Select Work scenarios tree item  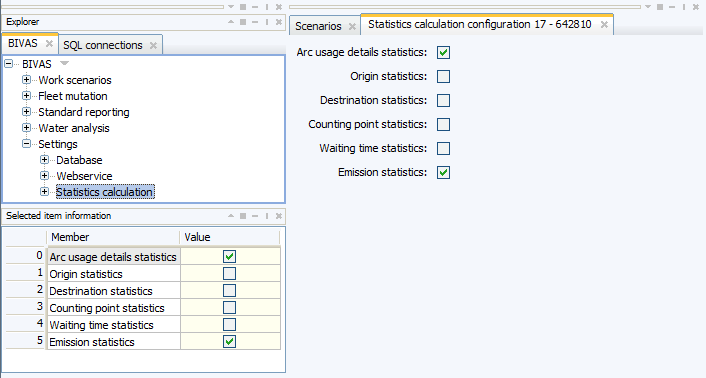point(75,80)
